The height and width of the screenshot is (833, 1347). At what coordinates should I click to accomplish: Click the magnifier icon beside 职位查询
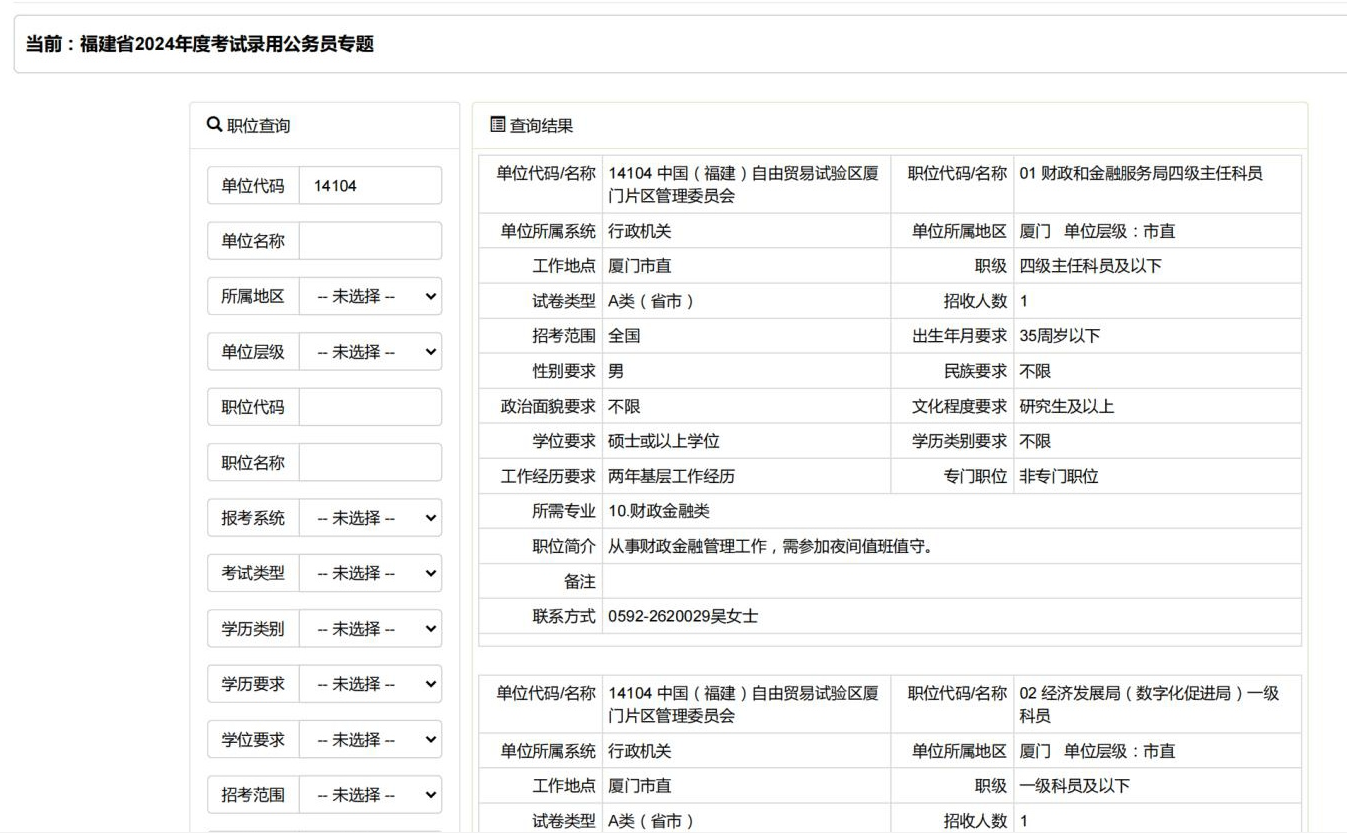click(213, 125)
